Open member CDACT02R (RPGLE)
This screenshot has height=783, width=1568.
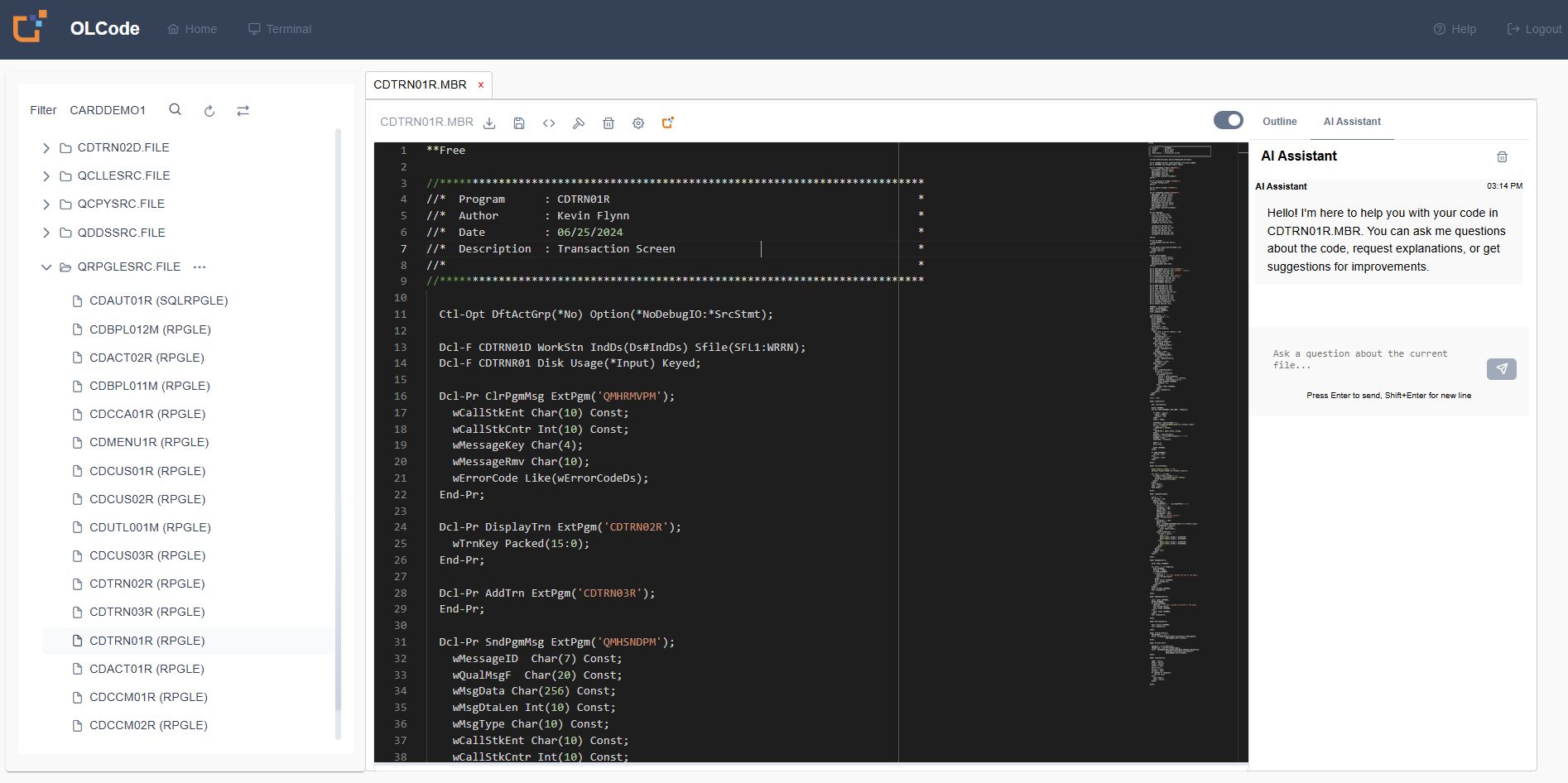[147, 358]
